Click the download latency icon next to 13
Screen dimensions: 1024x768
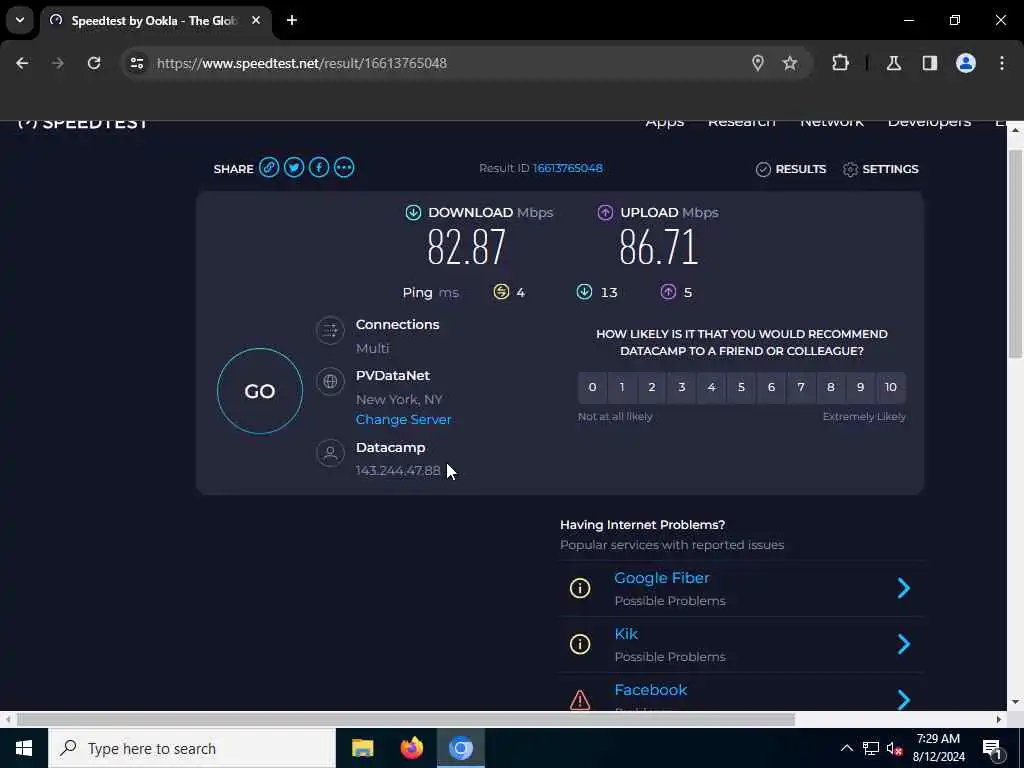pos(584,291)
